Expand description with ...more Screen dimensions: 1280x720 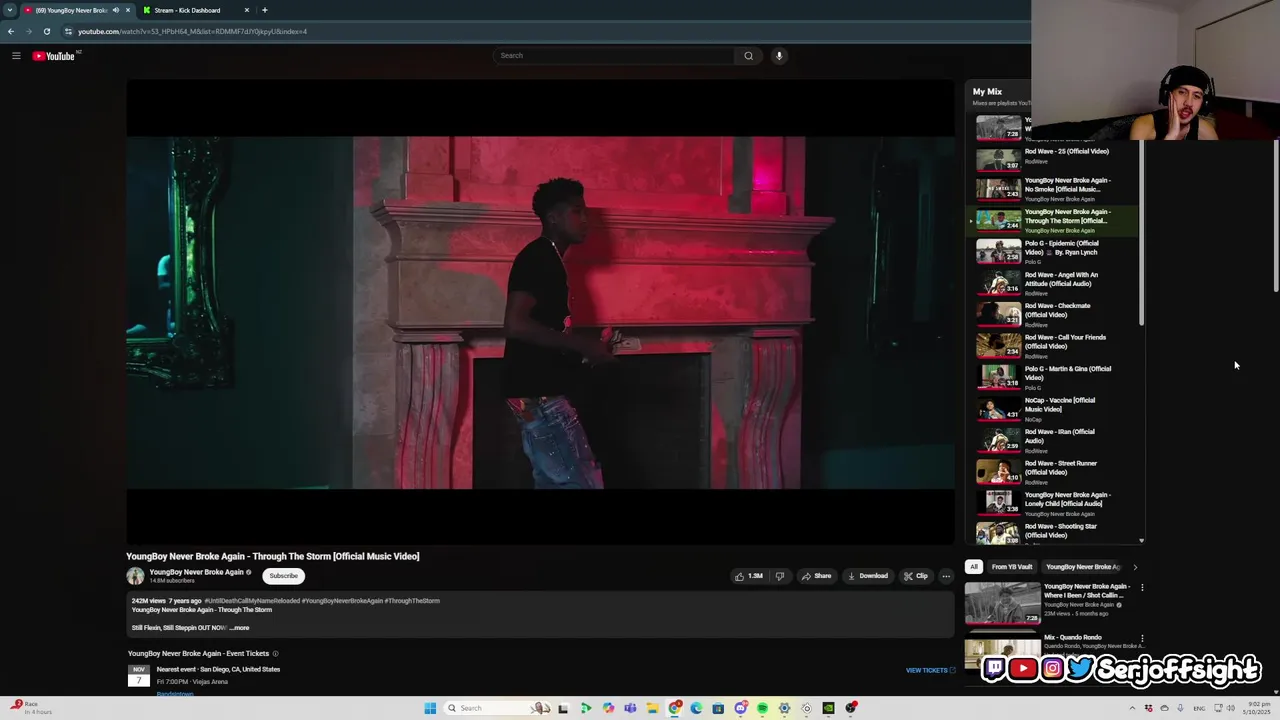(239, 628)
